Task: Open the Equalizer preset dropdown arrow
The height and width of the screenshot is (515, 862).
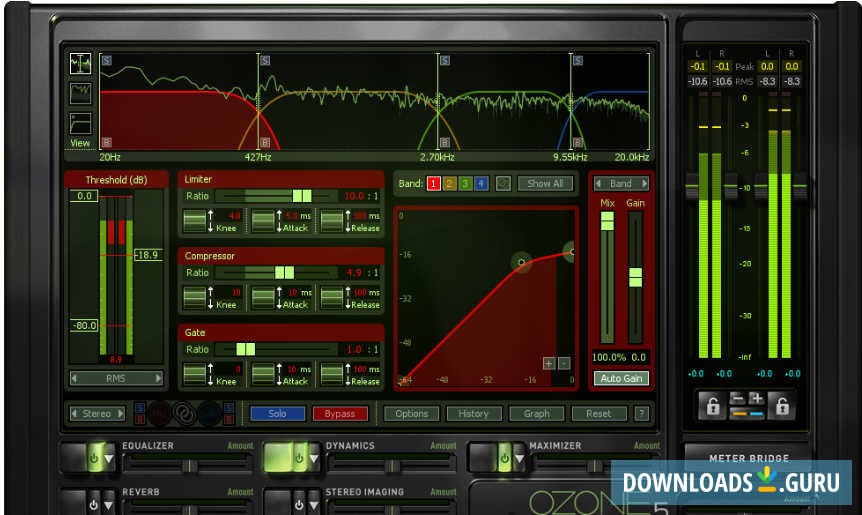Action: (109, 458)
